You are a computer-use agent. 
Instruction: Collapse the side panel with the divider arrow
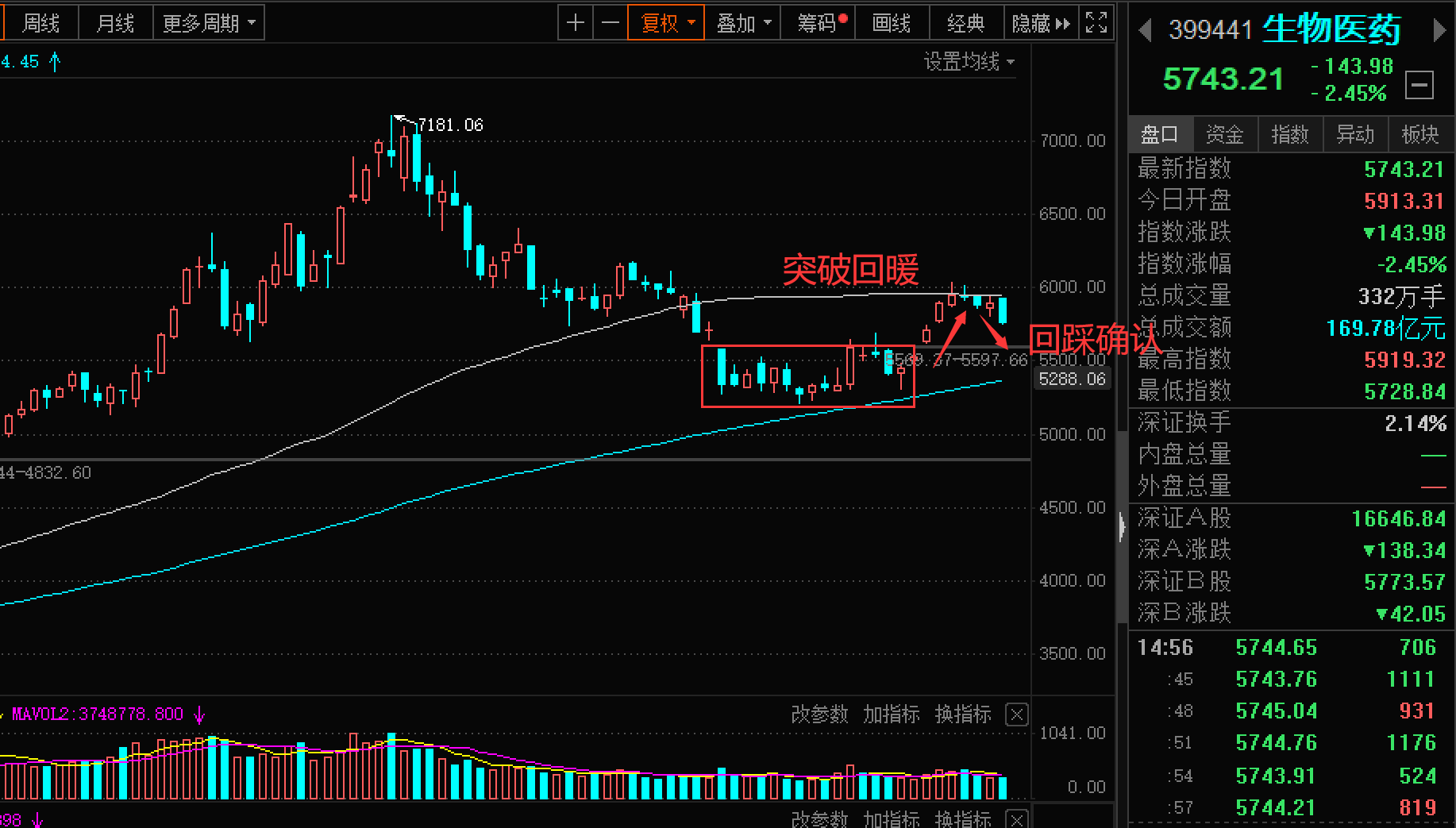(x=1122, y=526)
